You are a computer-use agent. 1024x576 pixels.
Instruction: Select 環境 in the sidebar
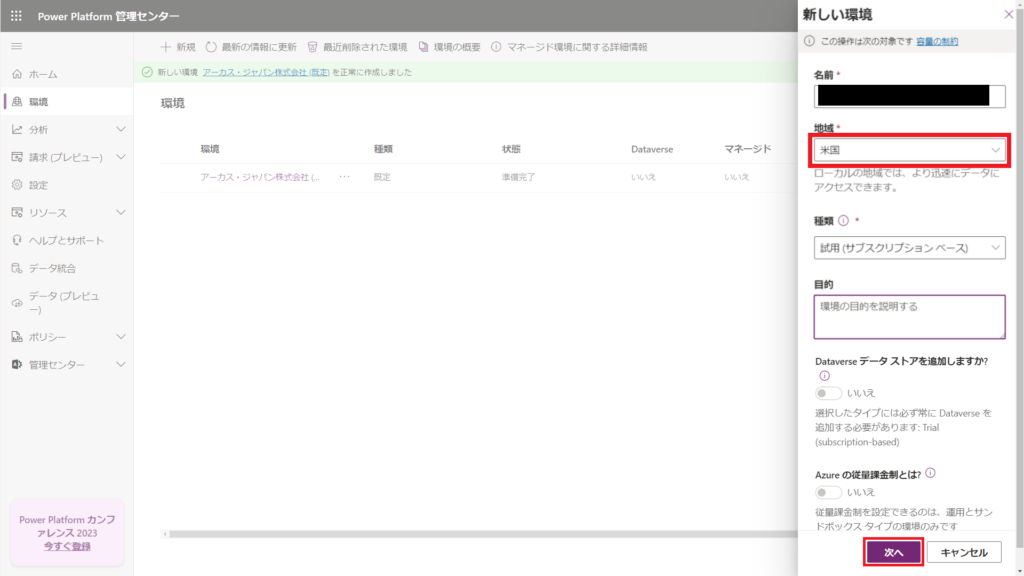[67, 102]
